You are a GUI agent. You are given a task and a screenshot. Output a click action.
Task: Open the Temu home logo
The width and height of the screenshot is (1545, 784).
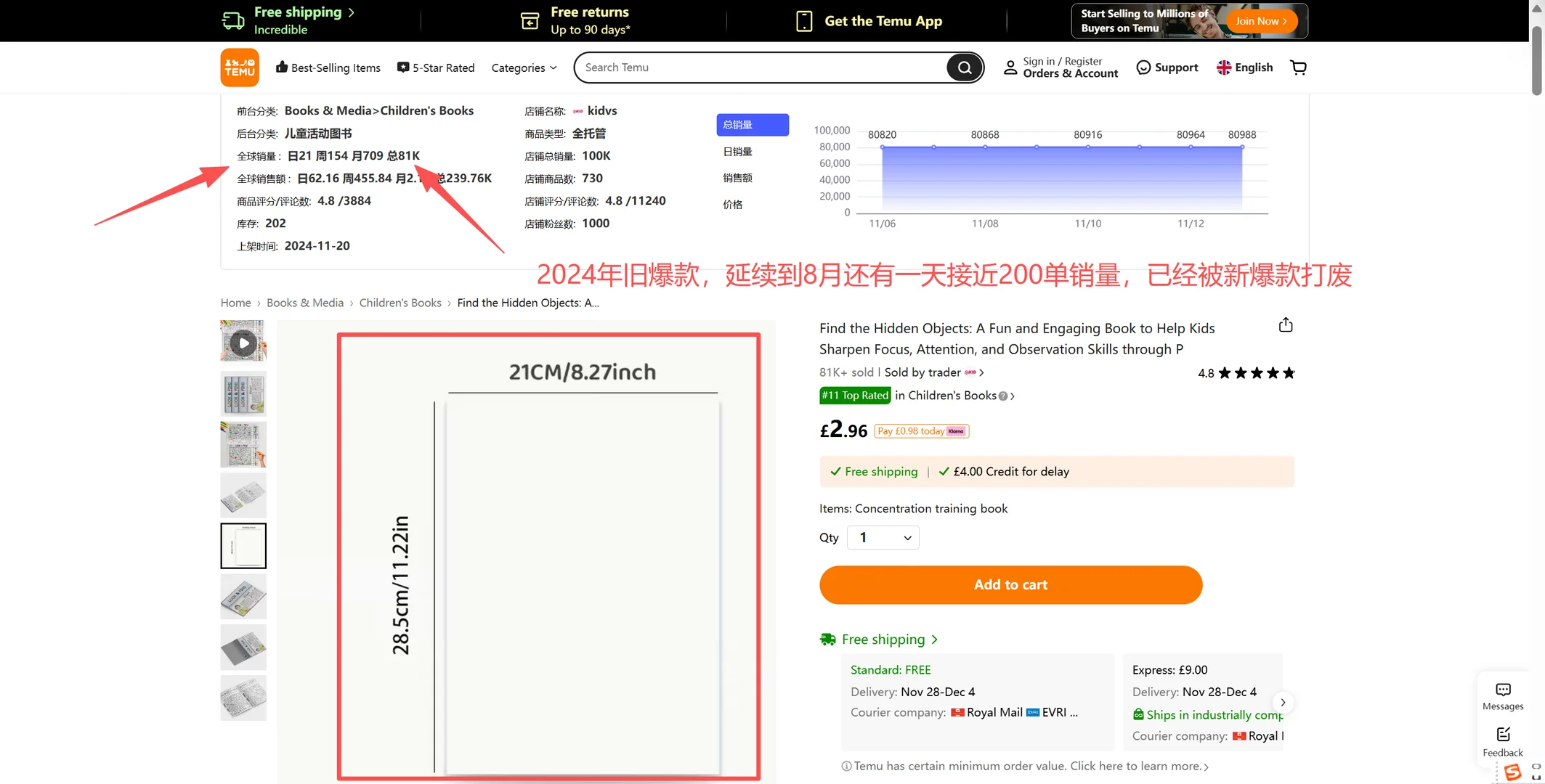coord(240,68)
